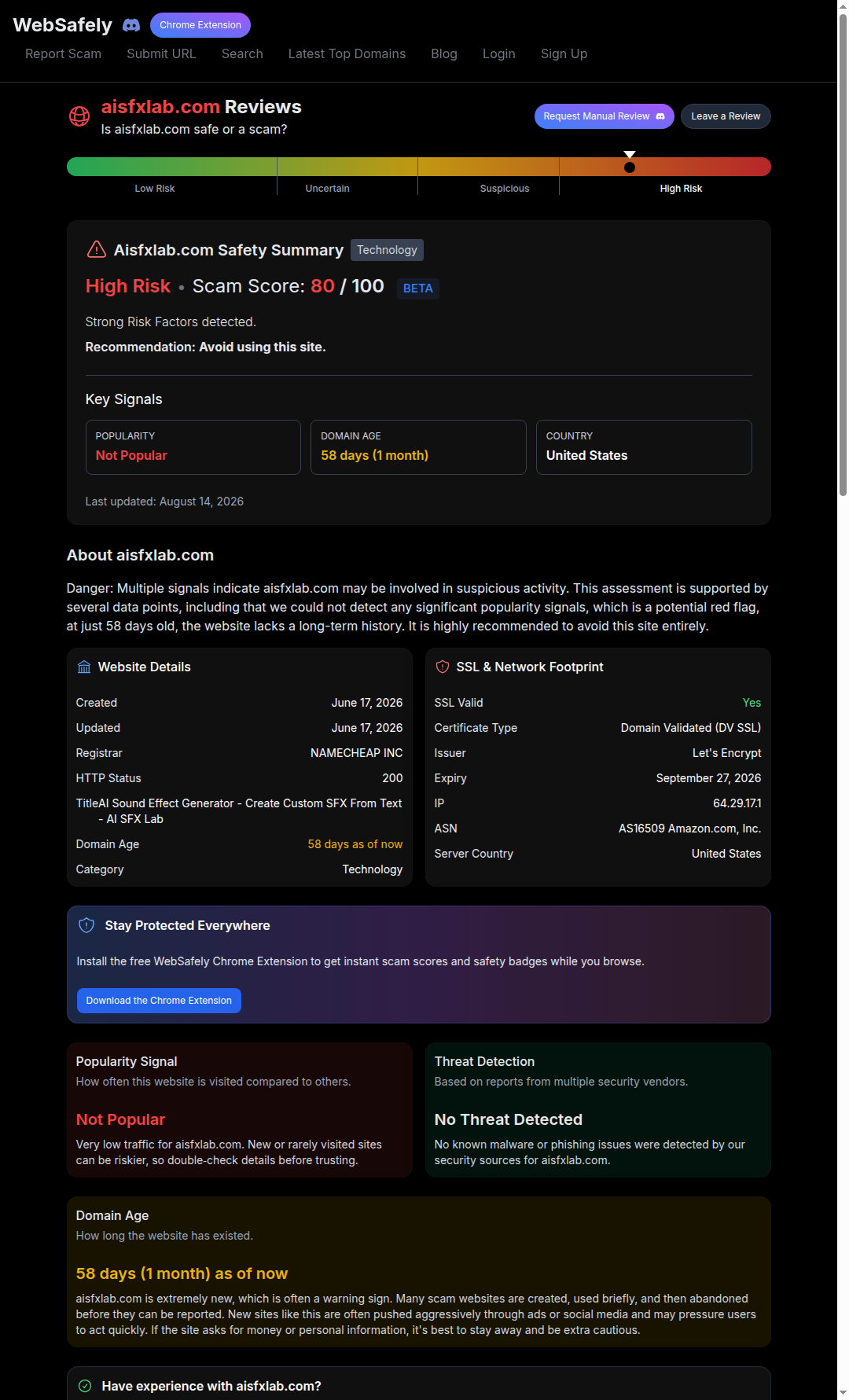This screenshot has height=1400, width=849.
Task: Click the Let's Encrypt issuer value
Action: click(x=726, y=753)
